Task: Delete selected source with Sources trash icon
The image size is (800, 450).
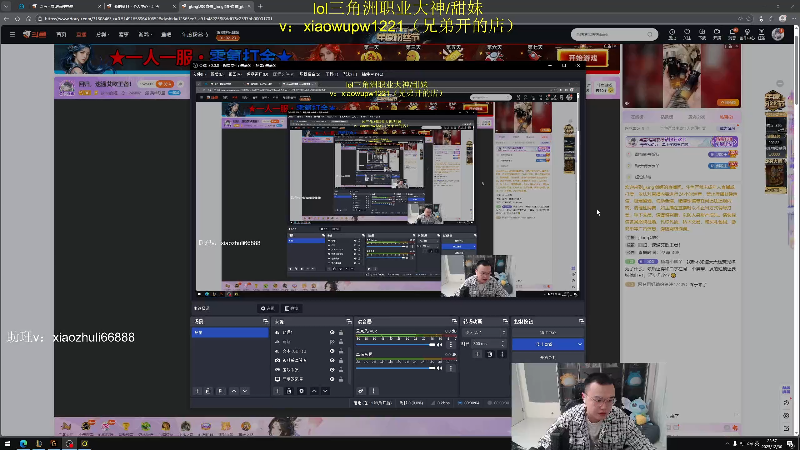Action: point(289,391)
